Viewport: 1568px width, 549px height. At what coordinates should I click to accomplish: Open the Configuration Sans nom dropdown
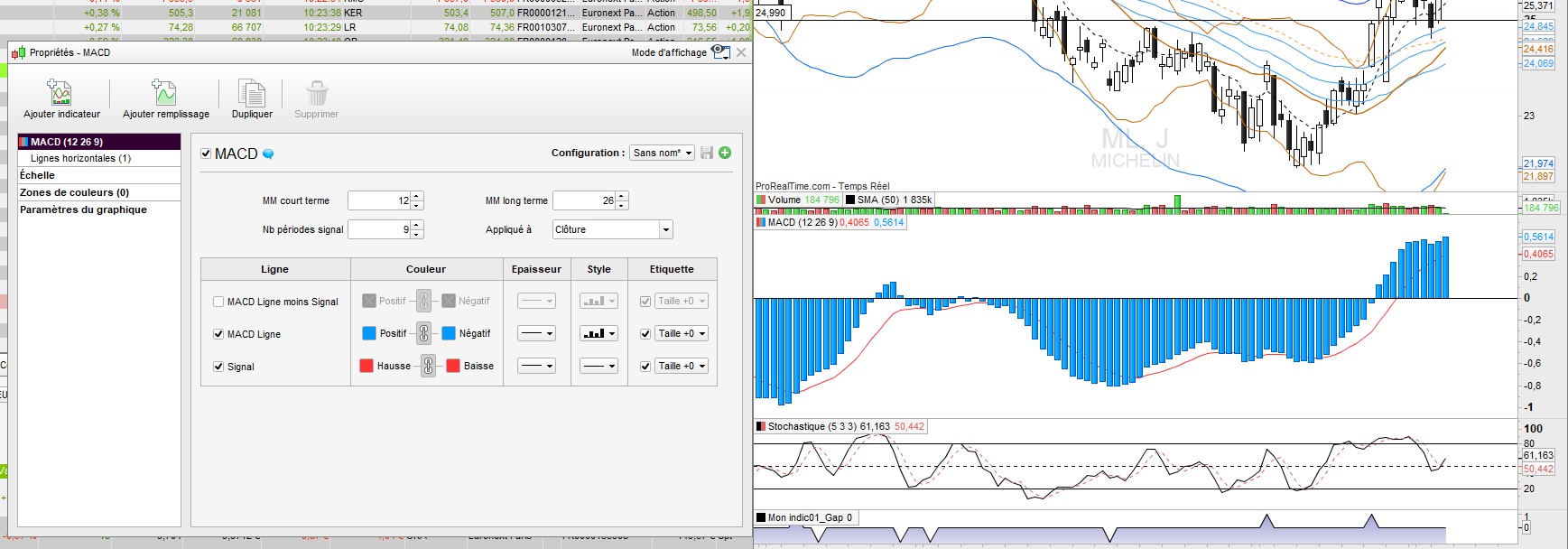[663, 153]
